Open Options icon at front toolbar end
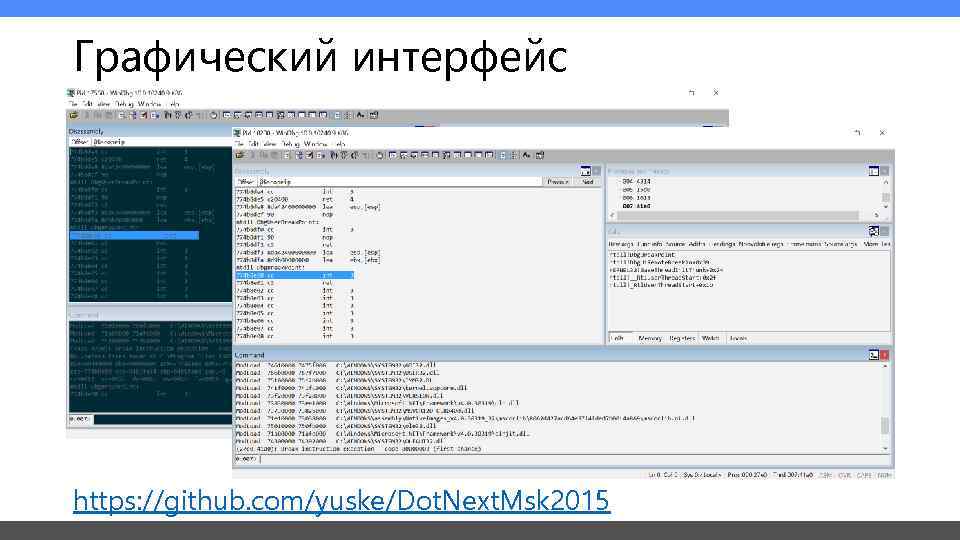 (x=539, y=156)
